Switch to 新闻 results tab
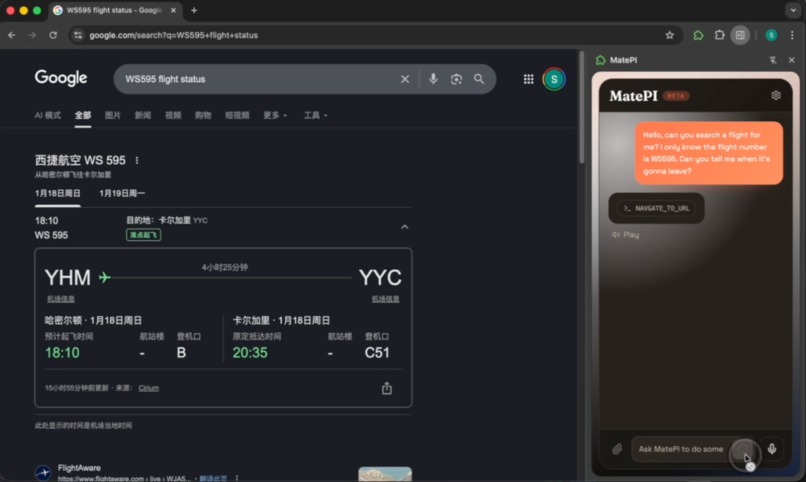This screenshot has width=806, height=482. pos(143,115)
